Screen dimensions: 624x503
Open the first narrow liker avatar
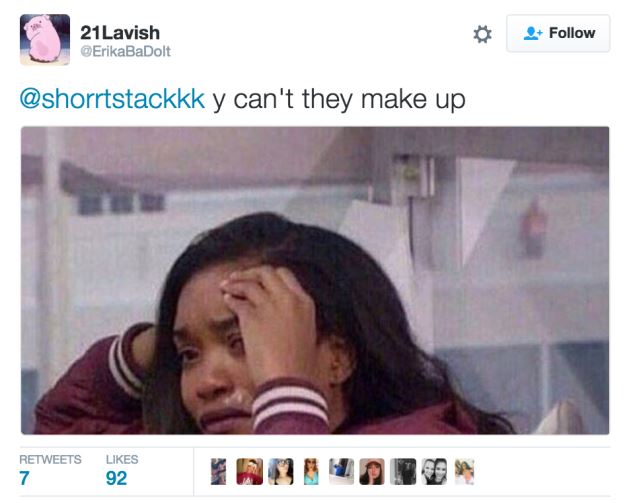pyautogui.click(x=218, y=472)
